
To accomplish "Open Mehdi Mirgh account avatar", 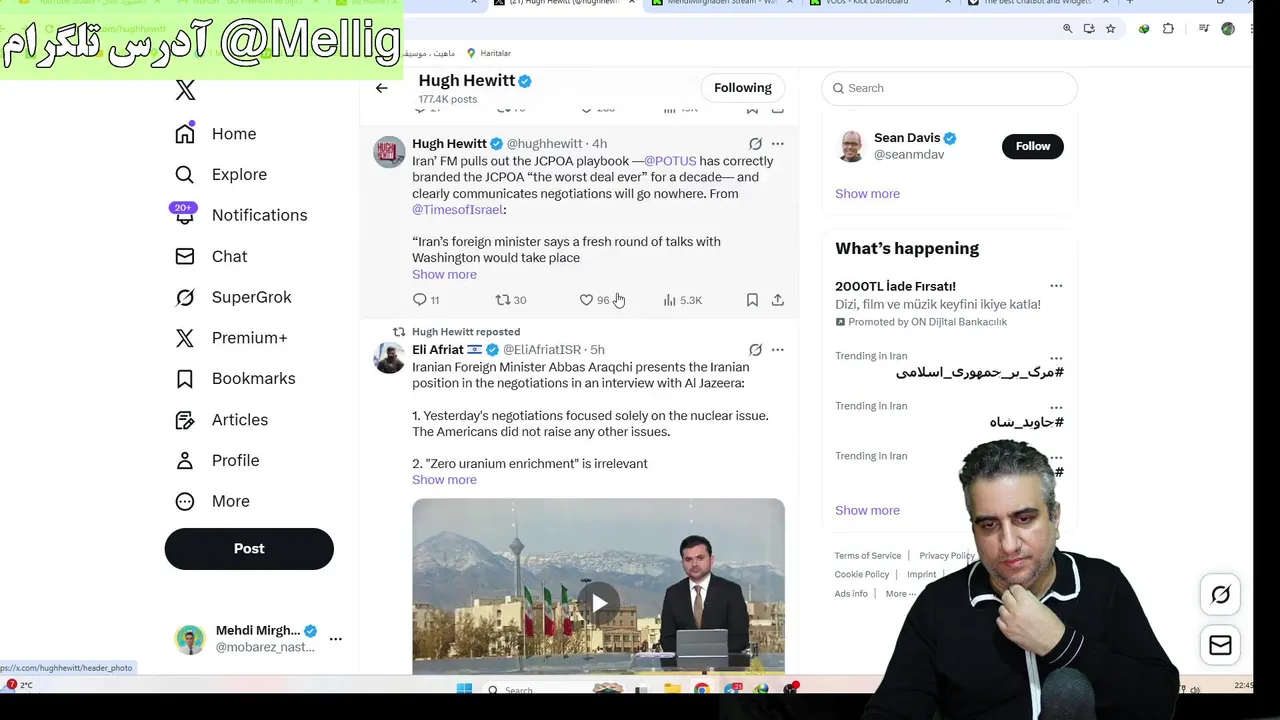I will (x=190, y=639).
